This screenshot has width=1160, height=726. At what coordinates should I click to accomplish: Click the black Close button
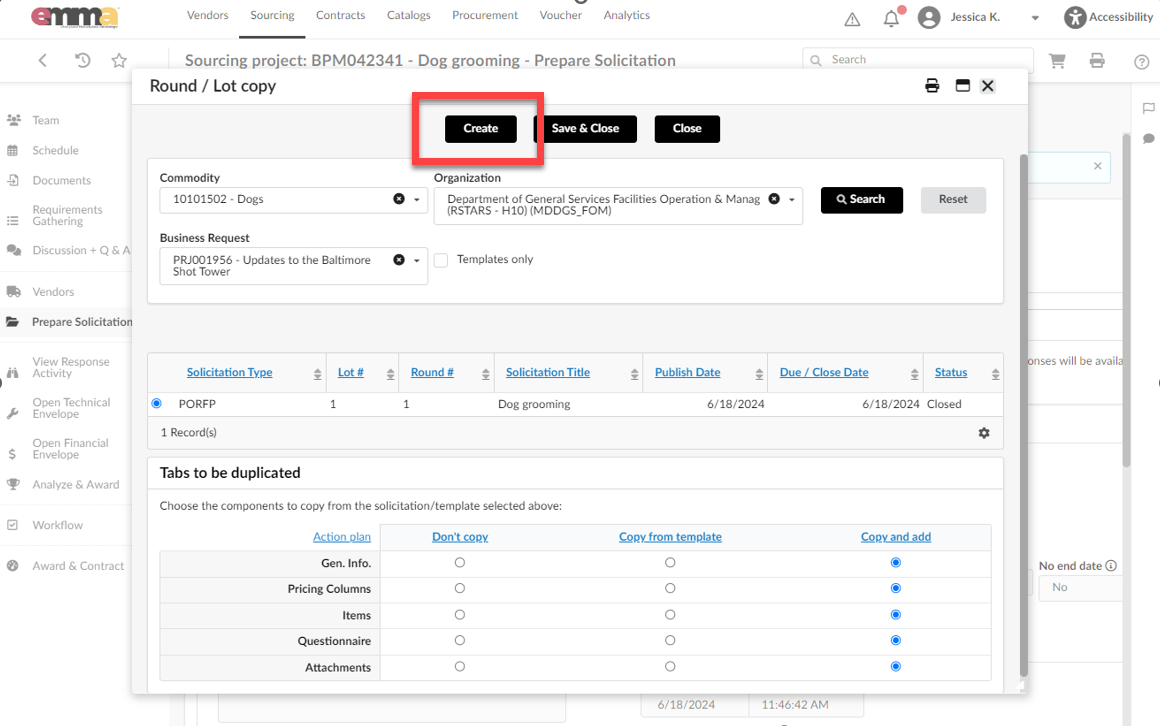pos(687,129)
